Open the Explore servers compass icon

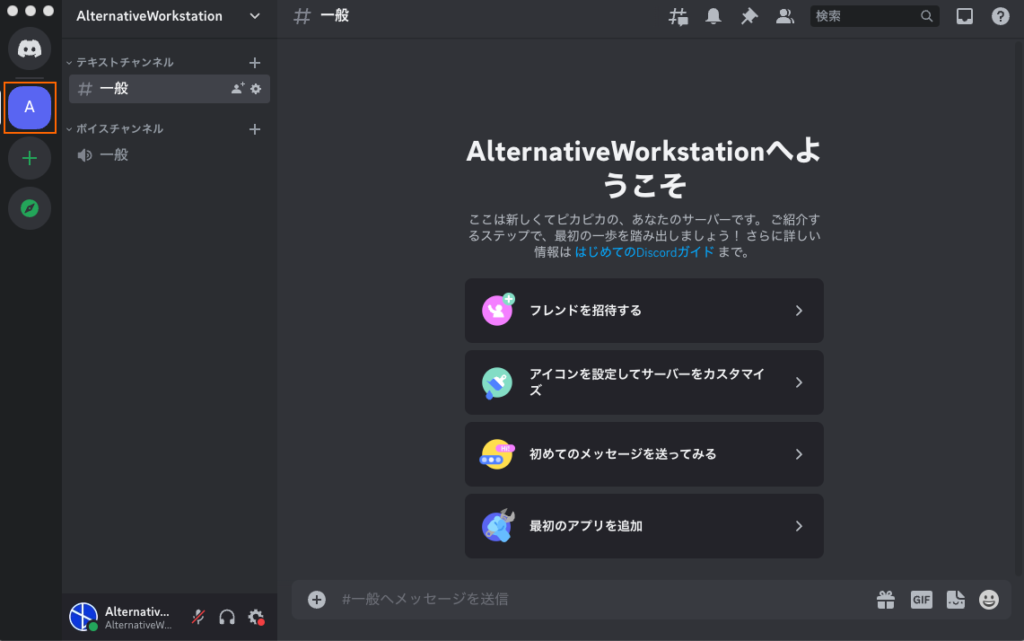[29, 209]
